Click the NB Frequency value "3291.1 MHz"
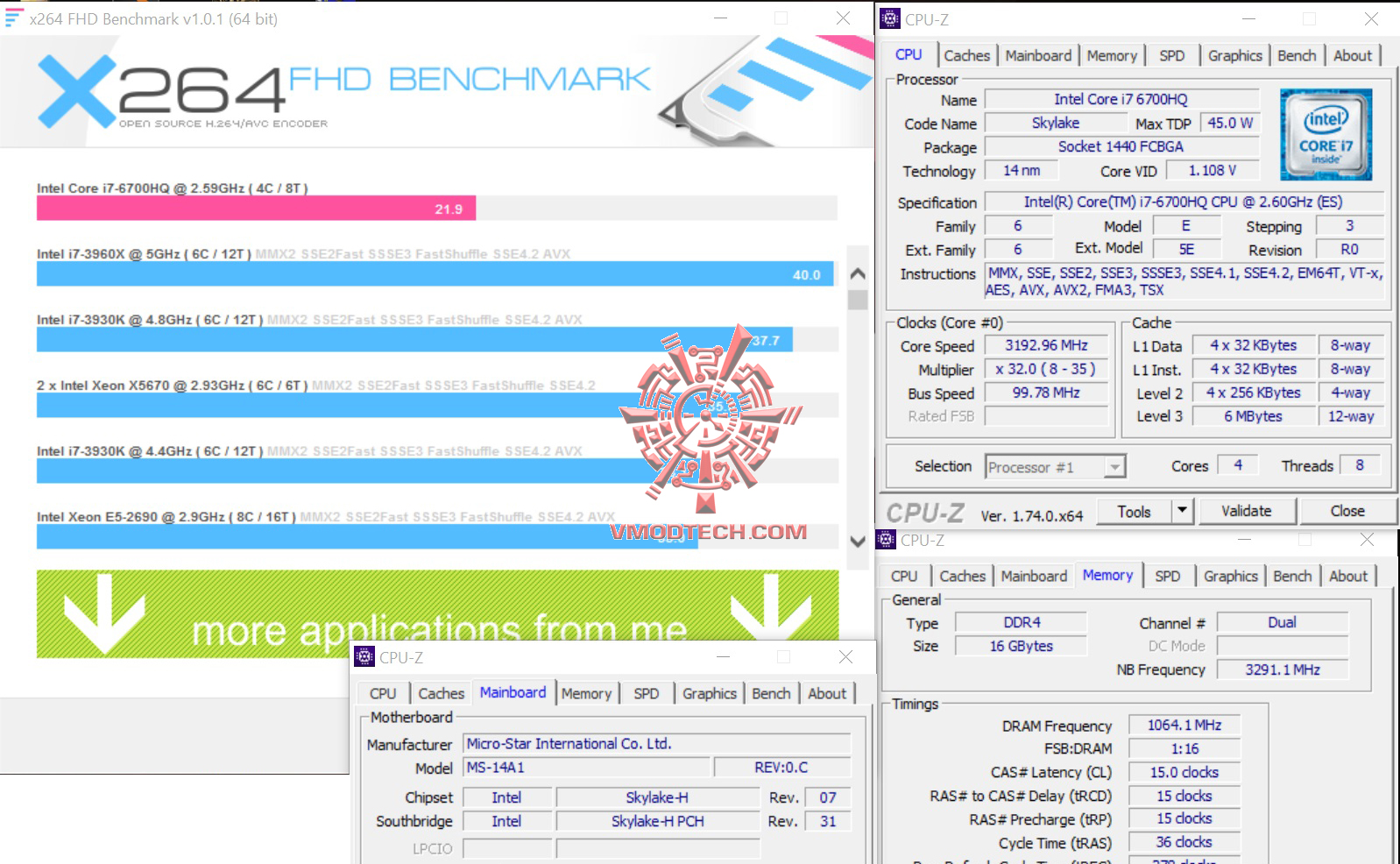Screen dimensions: 1400x864 [x=1282, y=670]
